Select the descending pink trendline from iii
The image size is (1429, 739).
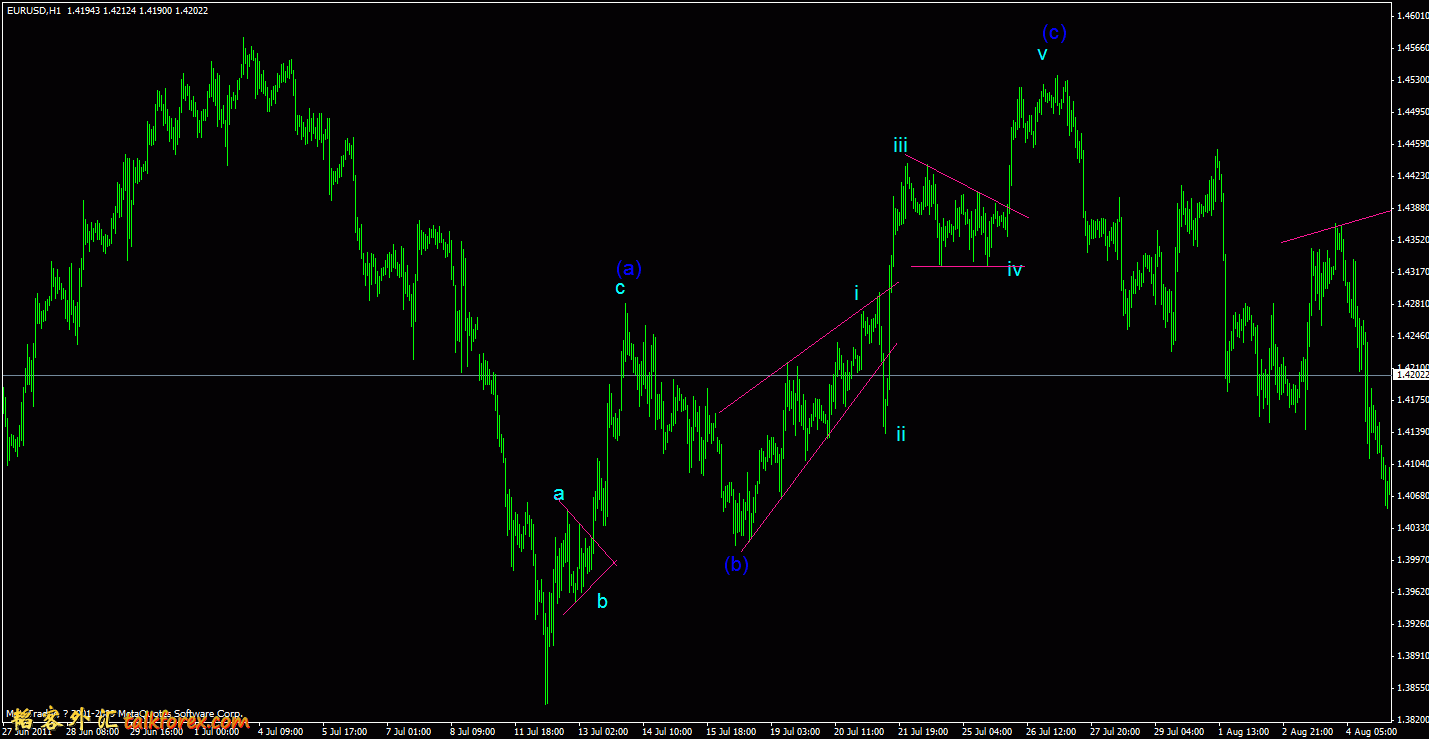967,186
